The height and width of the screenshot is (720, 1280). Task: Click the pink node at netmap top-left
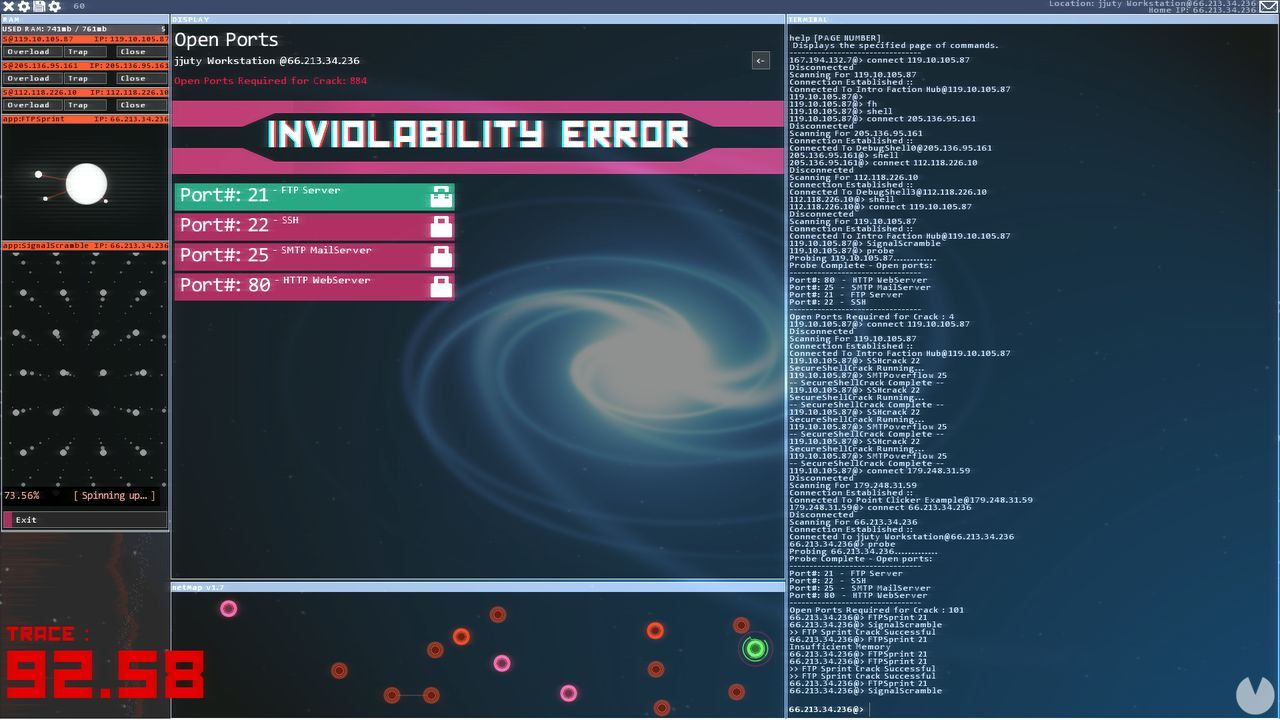click(228, 608)
